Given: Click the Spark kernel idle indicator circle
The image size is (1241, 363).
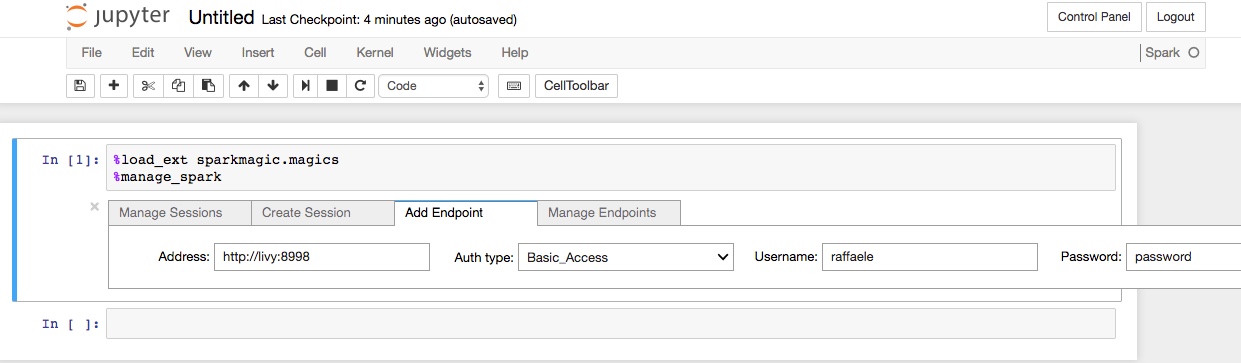Looking at the screenshot, I should point(1194,53).
